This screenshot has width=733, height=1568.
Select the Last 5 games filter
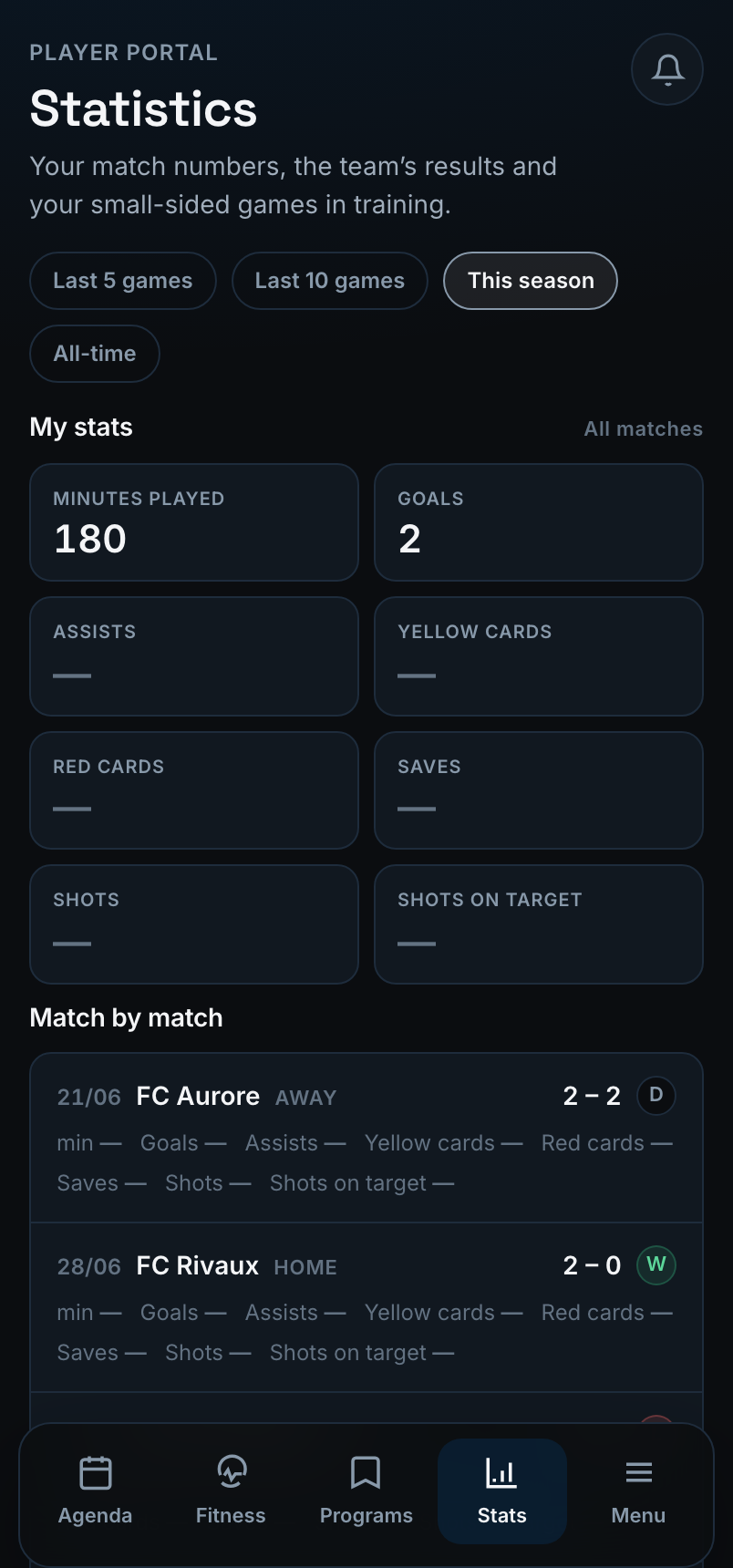(x=123, y=281)
